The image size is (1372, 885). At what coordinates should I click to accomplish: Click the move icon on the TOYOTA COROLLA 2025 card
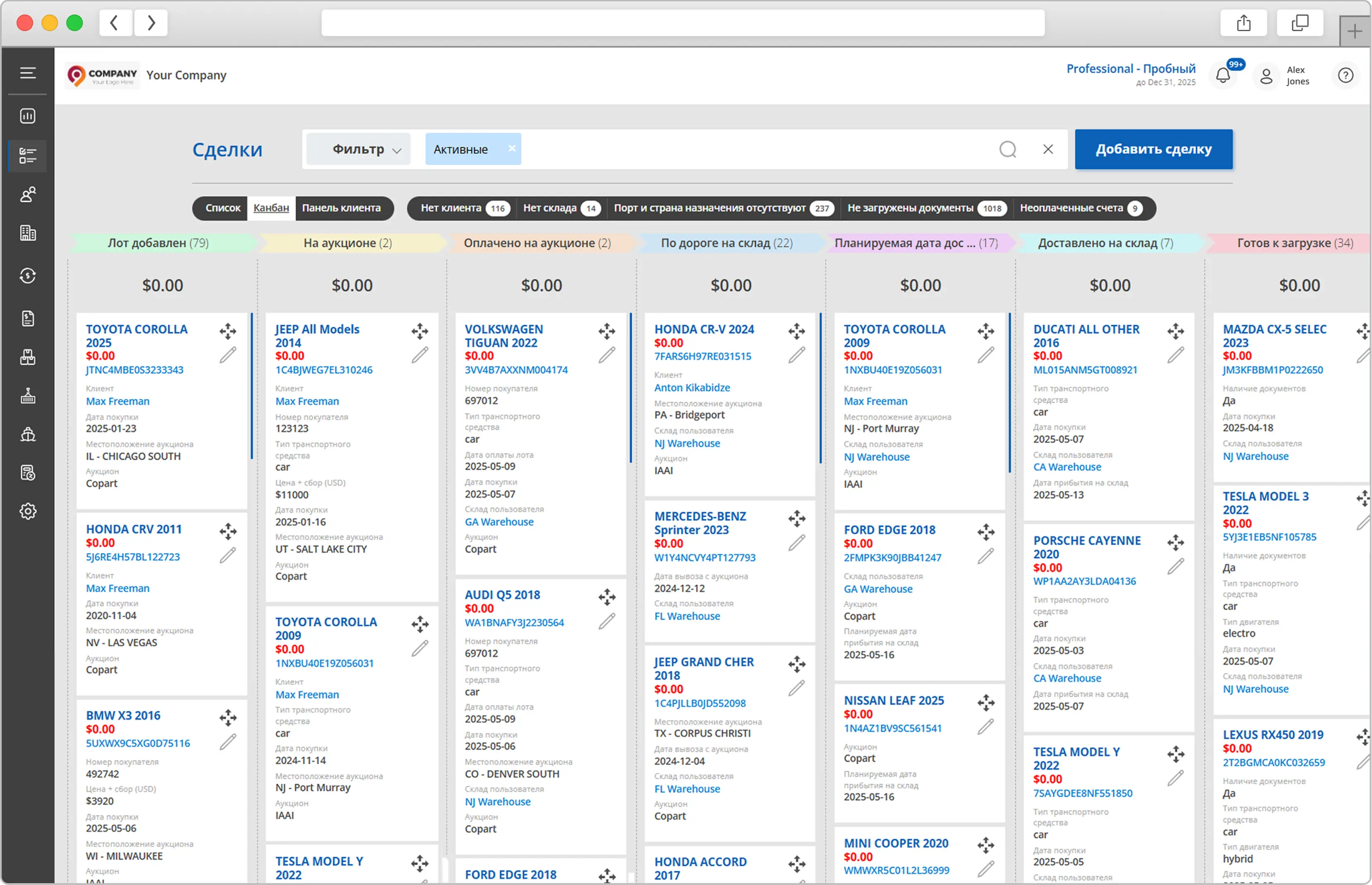pyautogui.click(x=228, y=331)
